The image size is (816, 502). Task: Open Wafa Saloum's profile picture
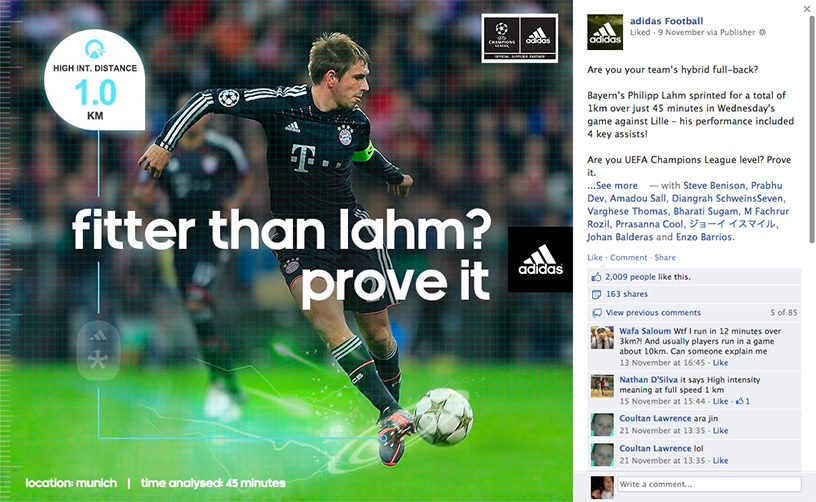(602, 337)
